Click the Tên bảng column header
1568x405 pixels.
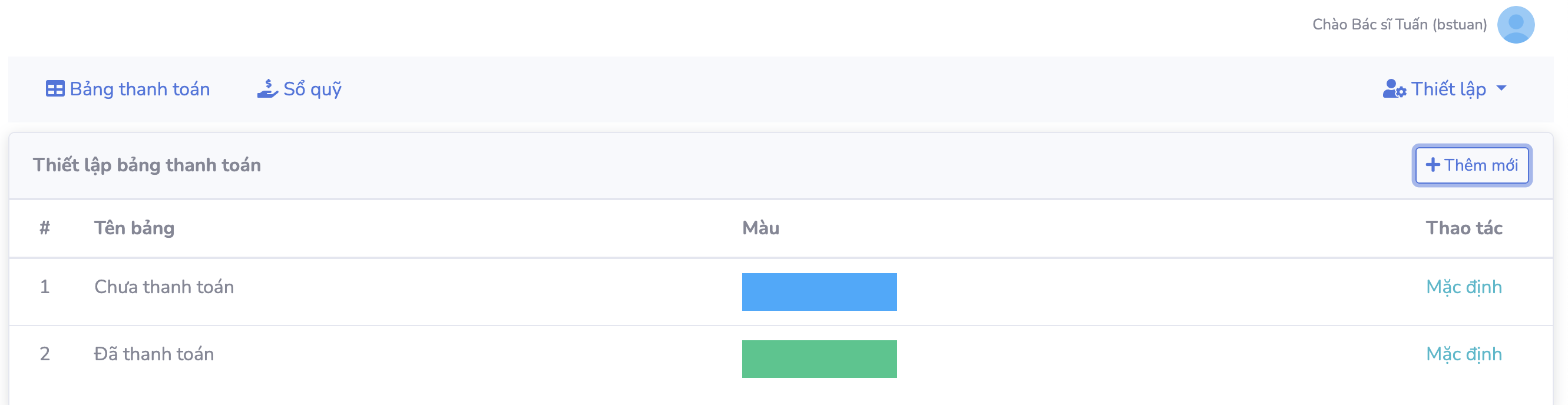tap(134, 228)
